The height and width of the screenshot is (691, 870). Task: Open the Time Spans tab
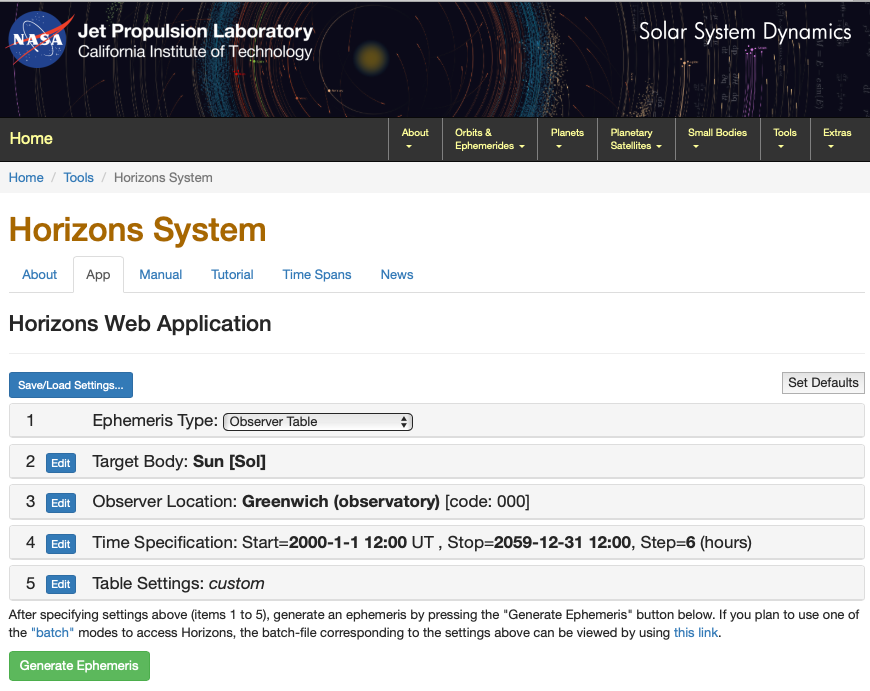tap(317, 275)
